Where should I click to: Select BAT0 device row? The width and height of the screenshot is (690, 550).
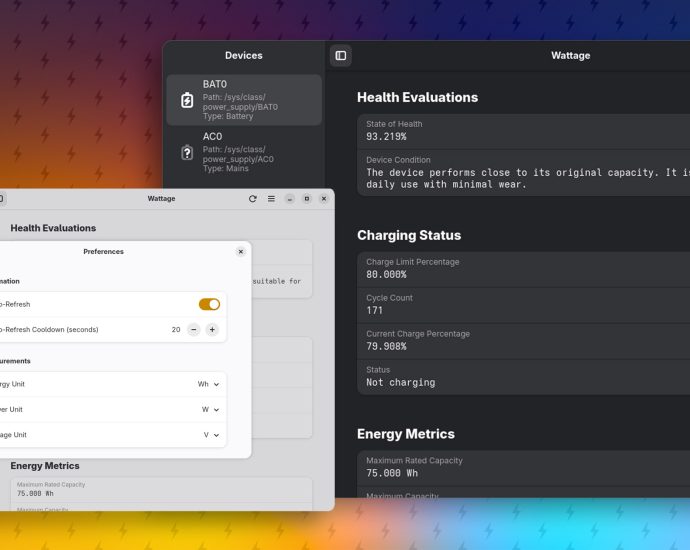tap(244, 100)
